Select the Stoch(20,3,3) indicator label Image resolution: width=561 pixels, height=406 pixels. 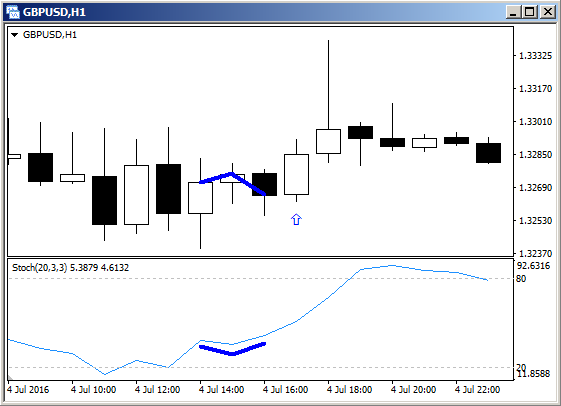tap(39, 268)
